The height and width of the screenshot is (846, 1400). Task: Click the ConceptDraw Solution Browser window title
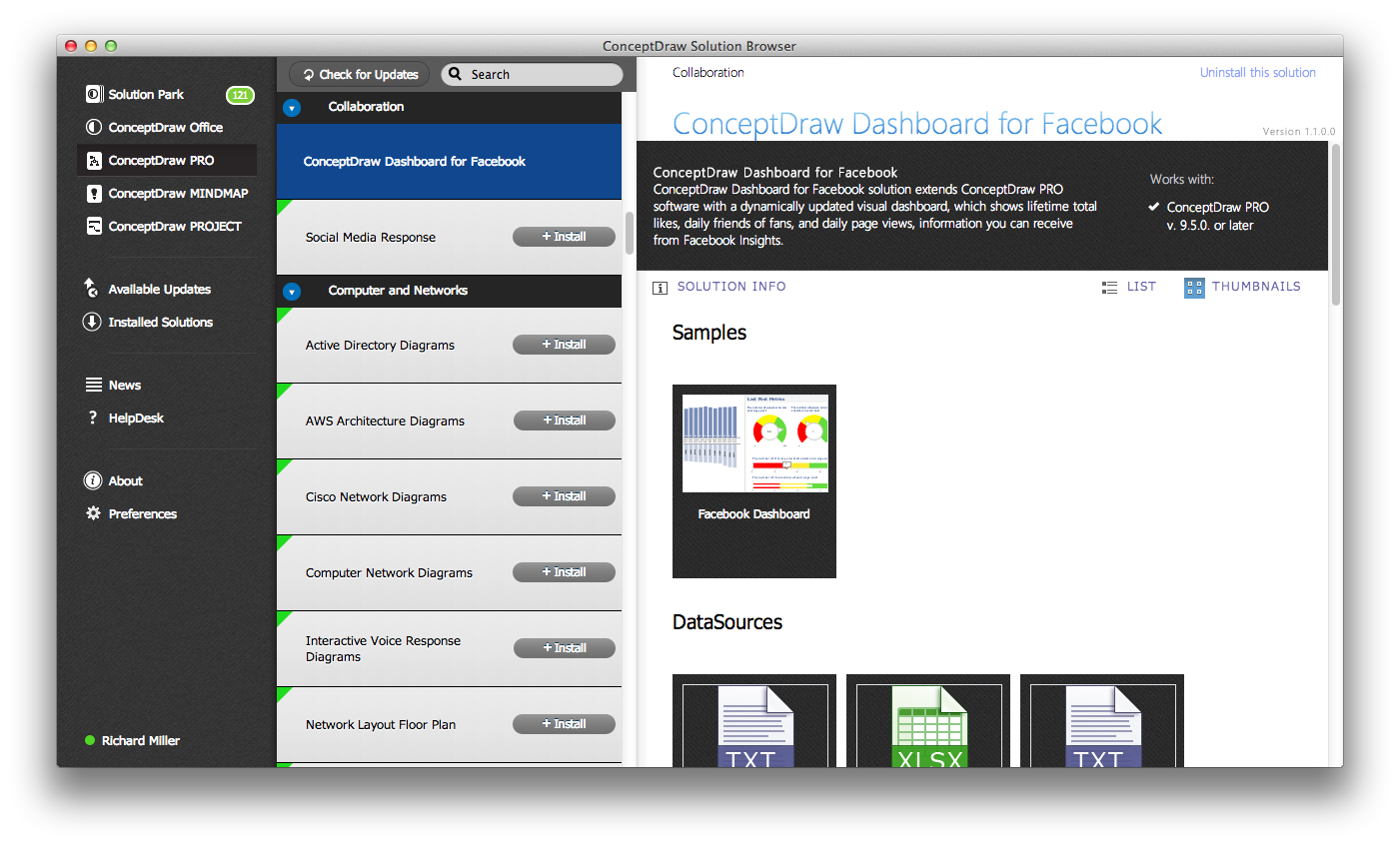[x=700, y=46]
